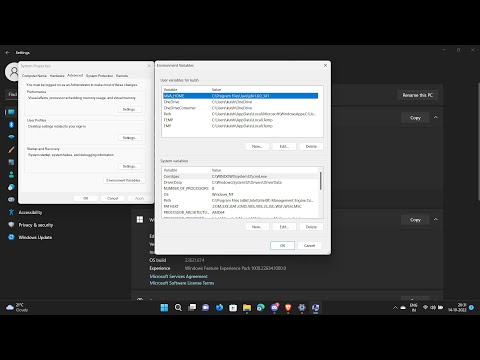This screenshot has width=480, height=360.
Task: Open Teams Chat icon on taskbar
Action: coord(206,307)
